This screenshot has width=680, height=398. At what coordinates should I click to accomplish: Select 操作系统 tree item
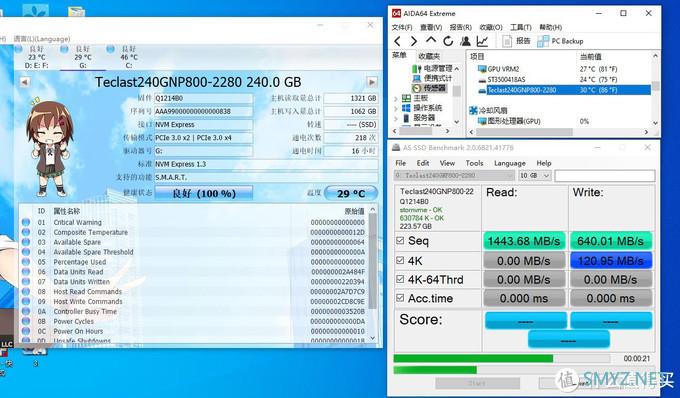(x=422, y=108)
